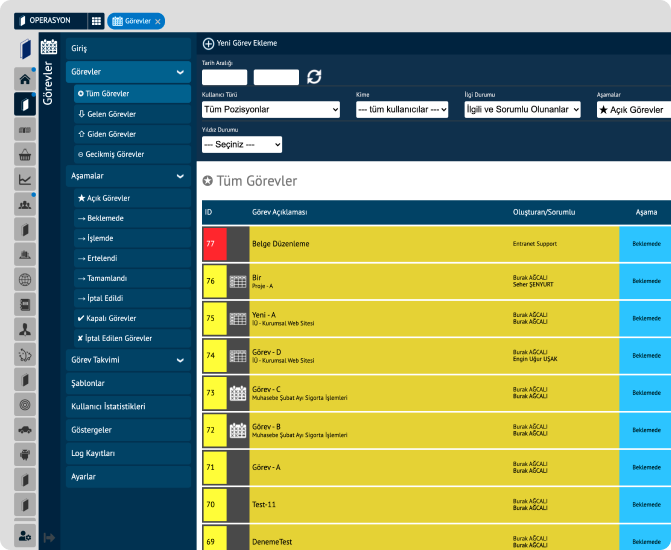
Task: Click the plus icon for Yeni Görev Ekleme
Action: tap(208, 43)
